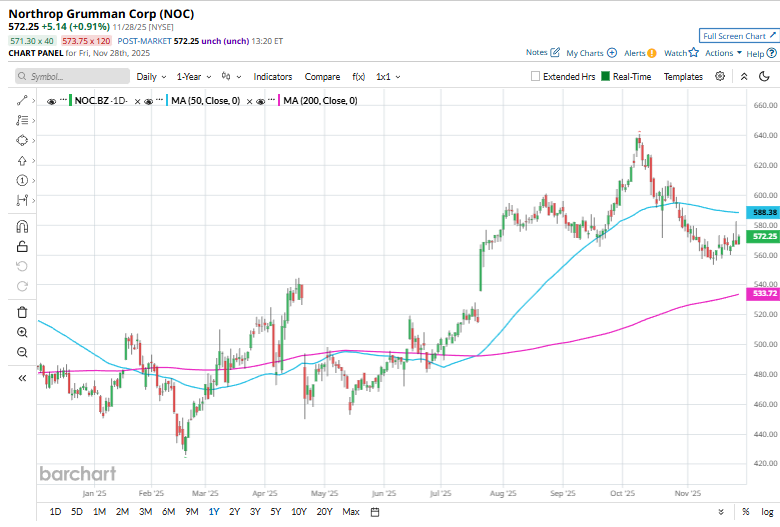Image resolution: width=780 pixels, height=527 pixels.
Task: Open the calendar date range picker
Action: (374, 512)
